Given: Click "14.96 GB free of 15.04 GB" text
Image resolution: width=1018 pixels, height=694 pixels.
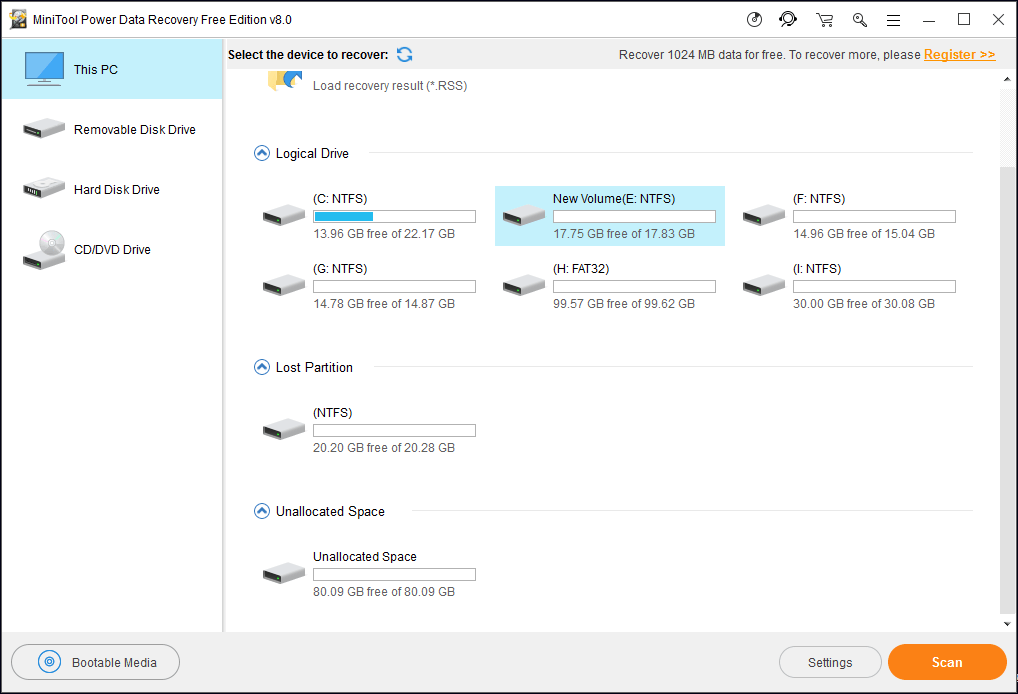Looking at the screenshot, I should [x=863, y=234].
